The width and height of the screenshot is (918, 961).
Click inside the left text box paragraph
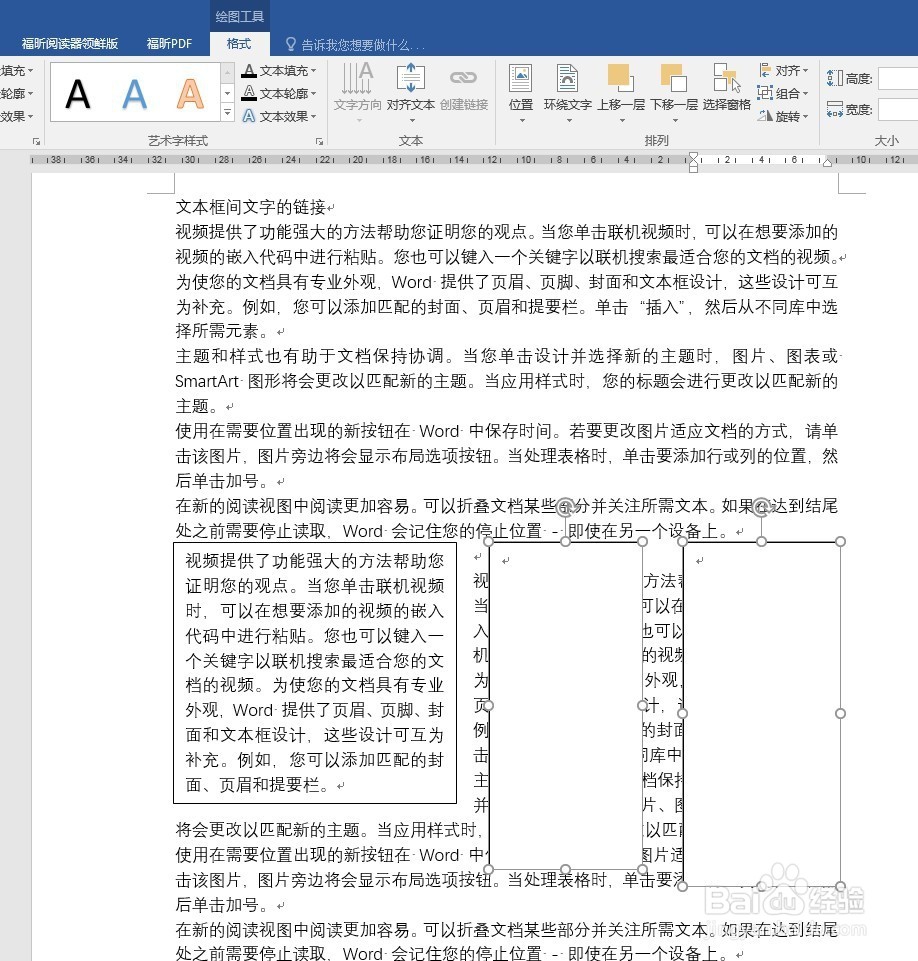[x=315, y=672]
